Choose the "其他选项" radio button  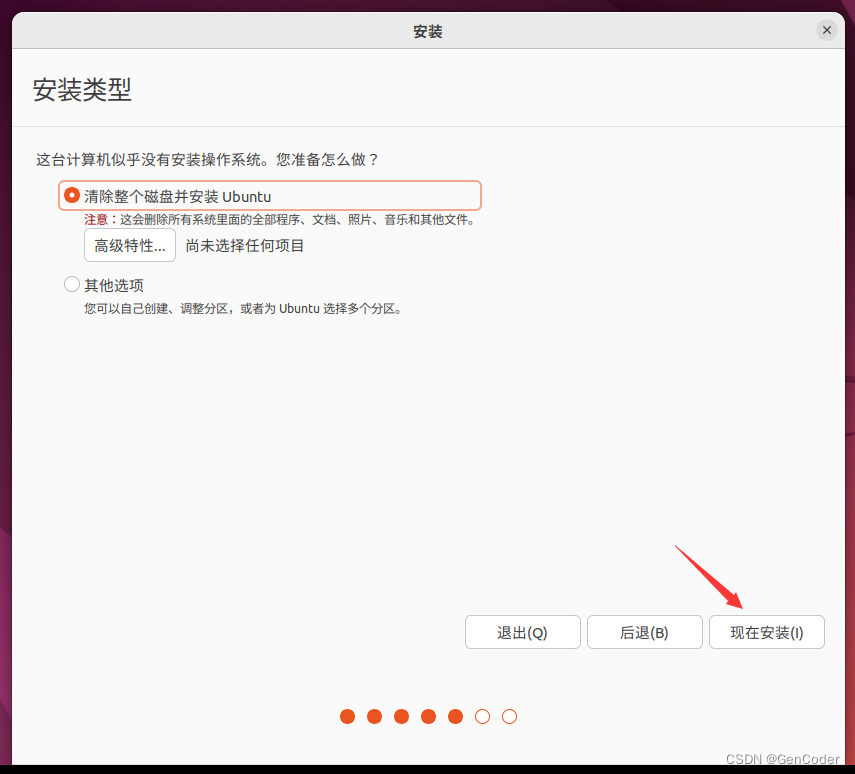click(72, 284)
